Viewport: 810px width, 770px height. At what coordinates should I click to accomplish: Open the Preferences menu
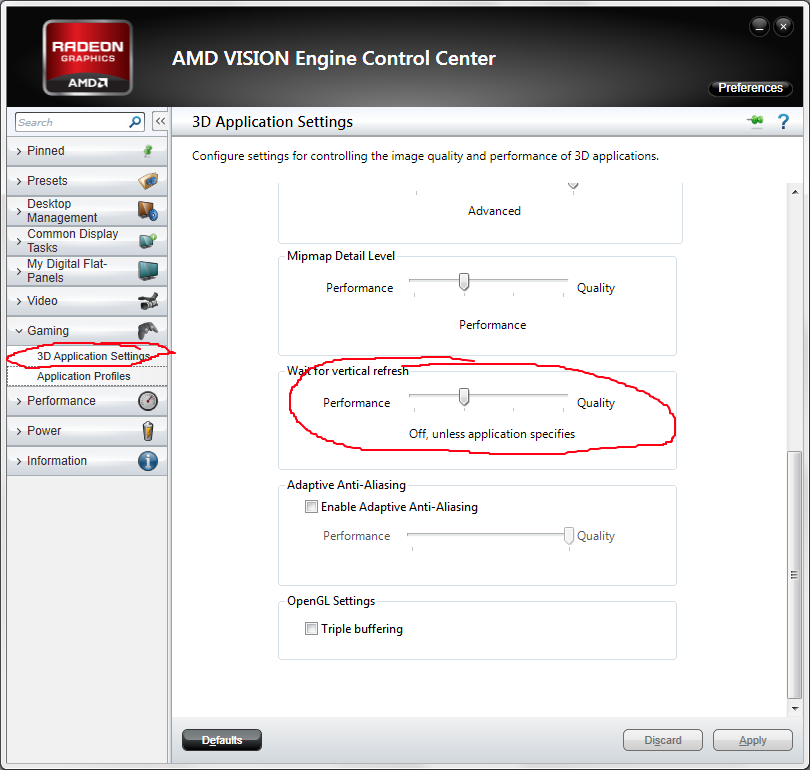[750, 88]
